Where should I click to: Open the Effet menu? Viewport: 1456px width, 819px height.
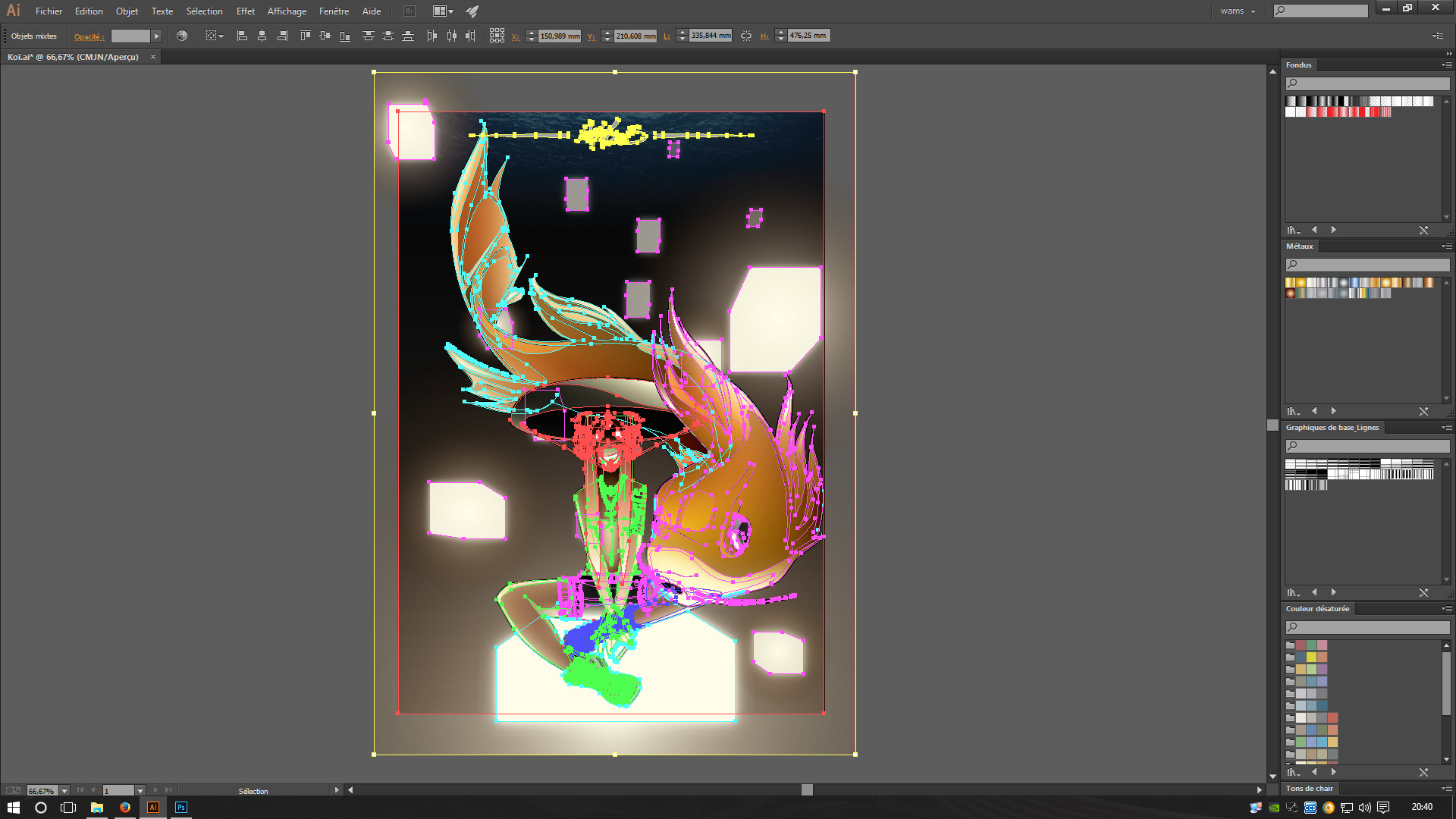tap(245, 11)
